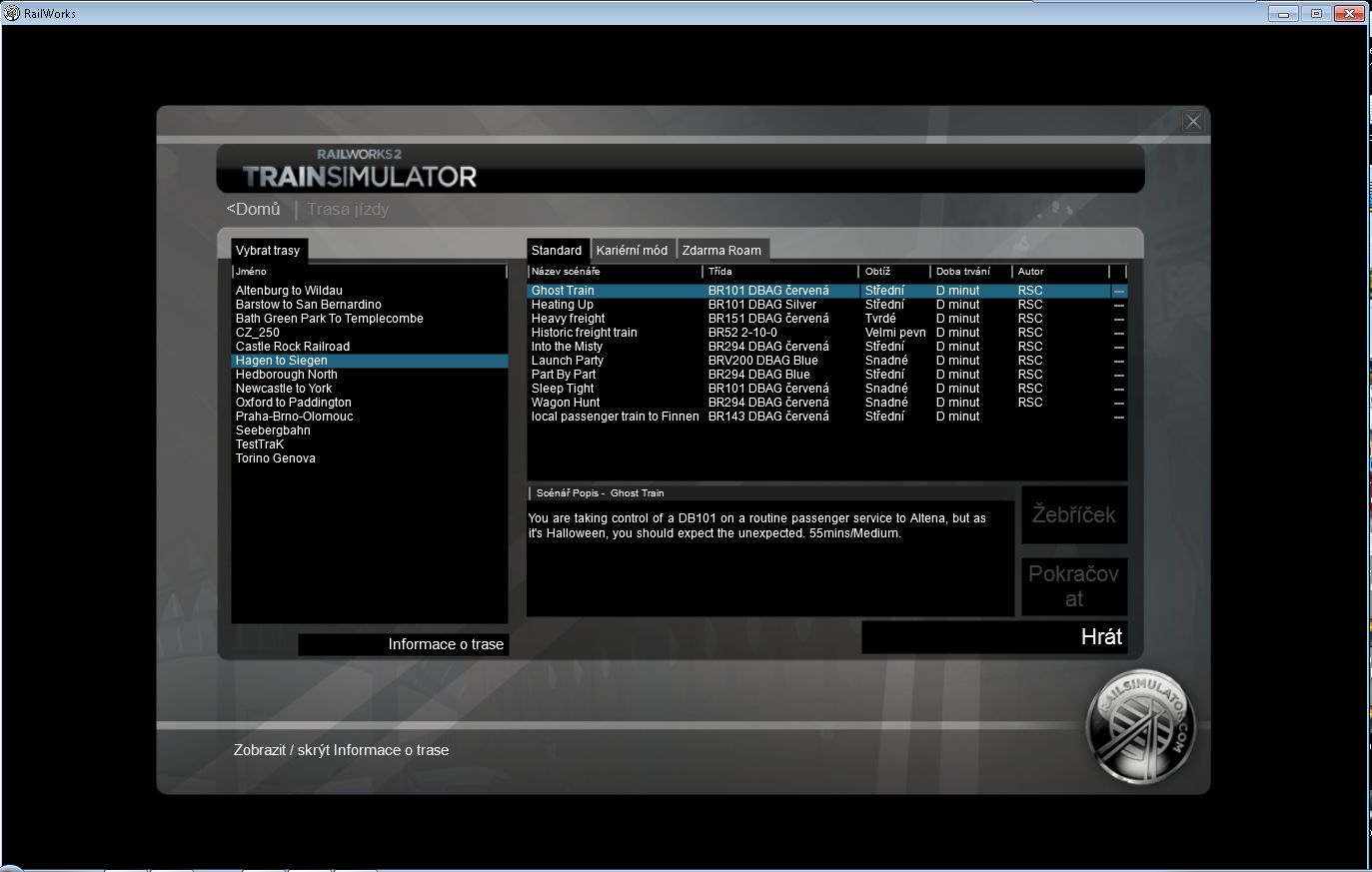Click the Velmi pevn difficulty cell
Viewport: 1372px width, 872px height.
click(x=895, y=333)
